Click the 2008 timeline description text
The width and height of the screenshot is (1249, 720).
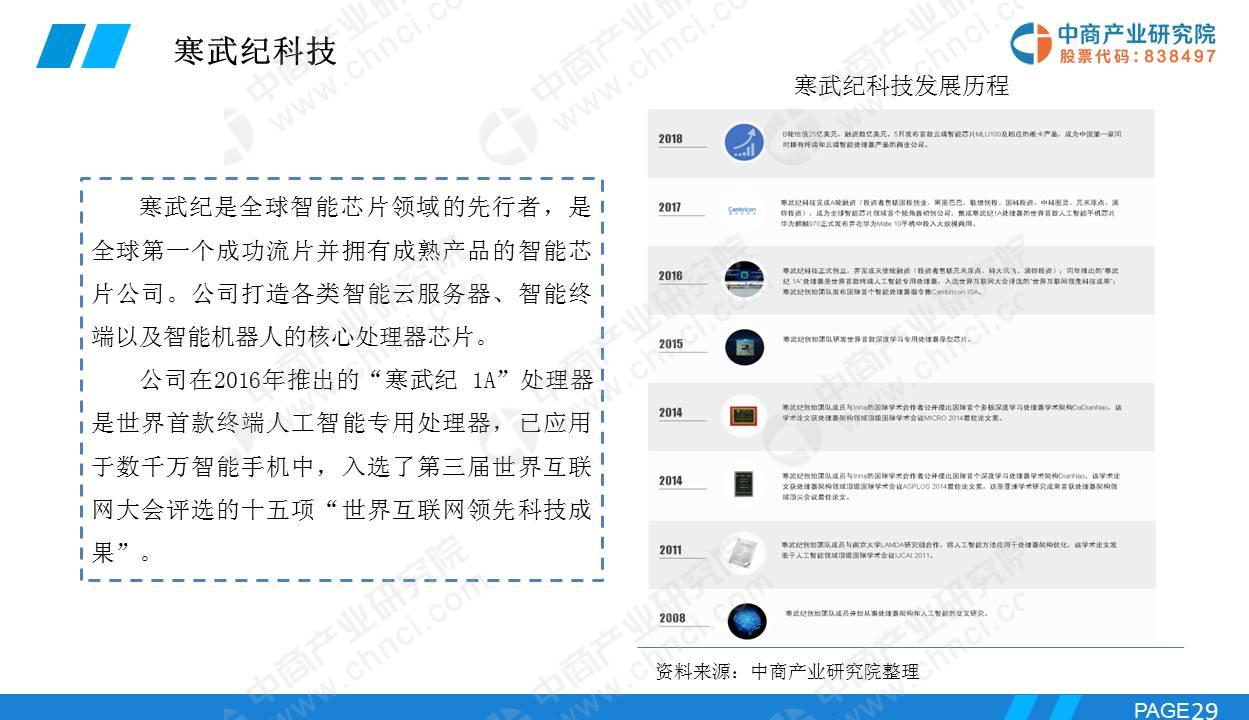889,613
